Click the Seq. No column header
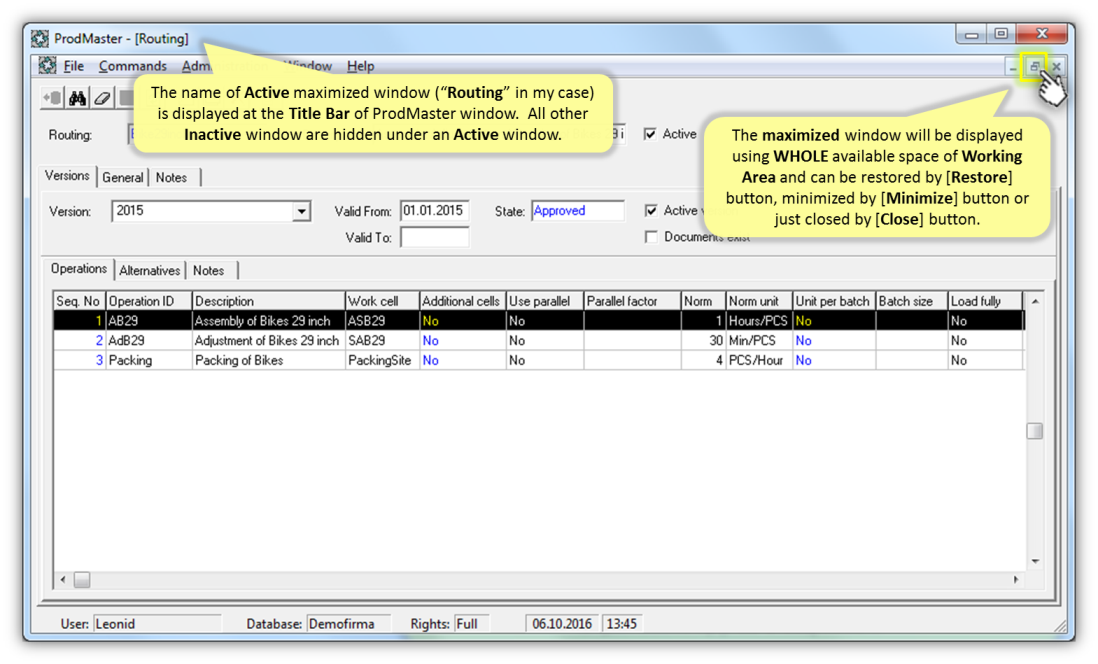Viewport: 1098px width, 664px height. [x=78, y=301]
